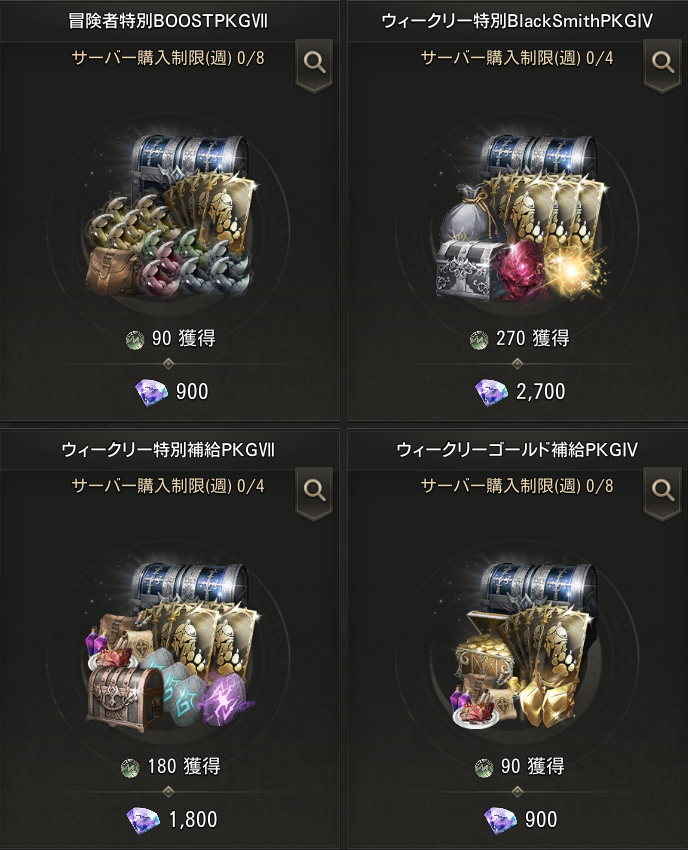Open details magnifier for ウィークリーゴールド補給PKGⅣ
688x850 pixels.
(x=663, y=491)
